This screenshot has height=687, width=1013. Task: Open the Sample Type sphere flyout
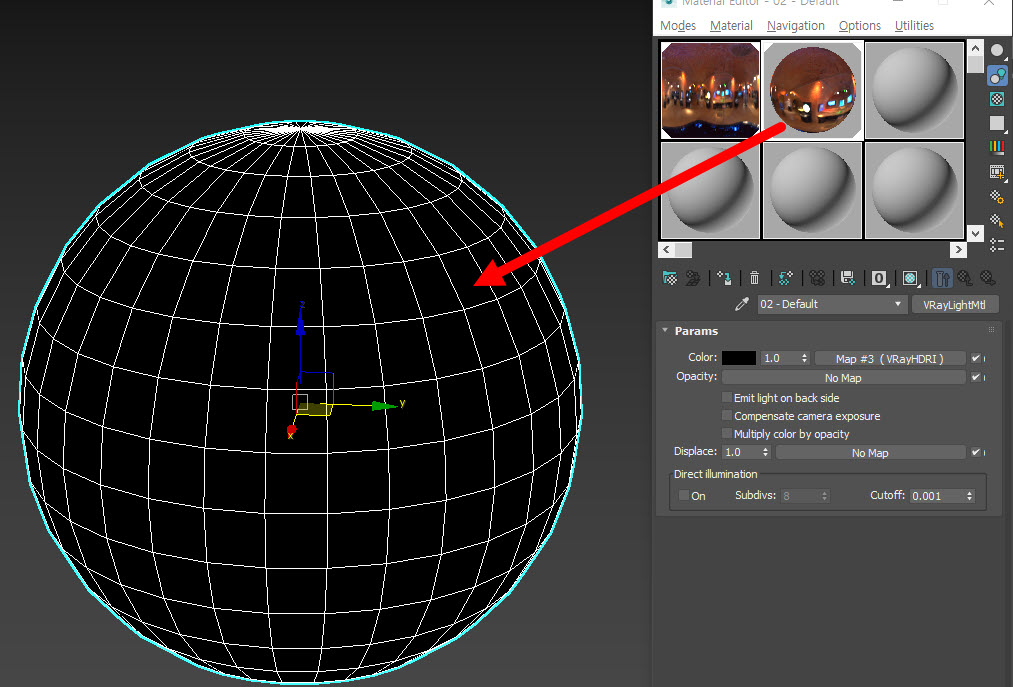click(x=997, y=51)
